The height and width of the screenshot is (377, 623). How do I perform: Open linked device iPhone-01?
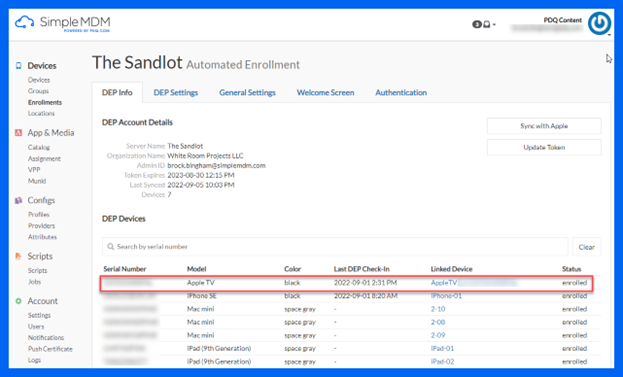click(x=446, y=296)
